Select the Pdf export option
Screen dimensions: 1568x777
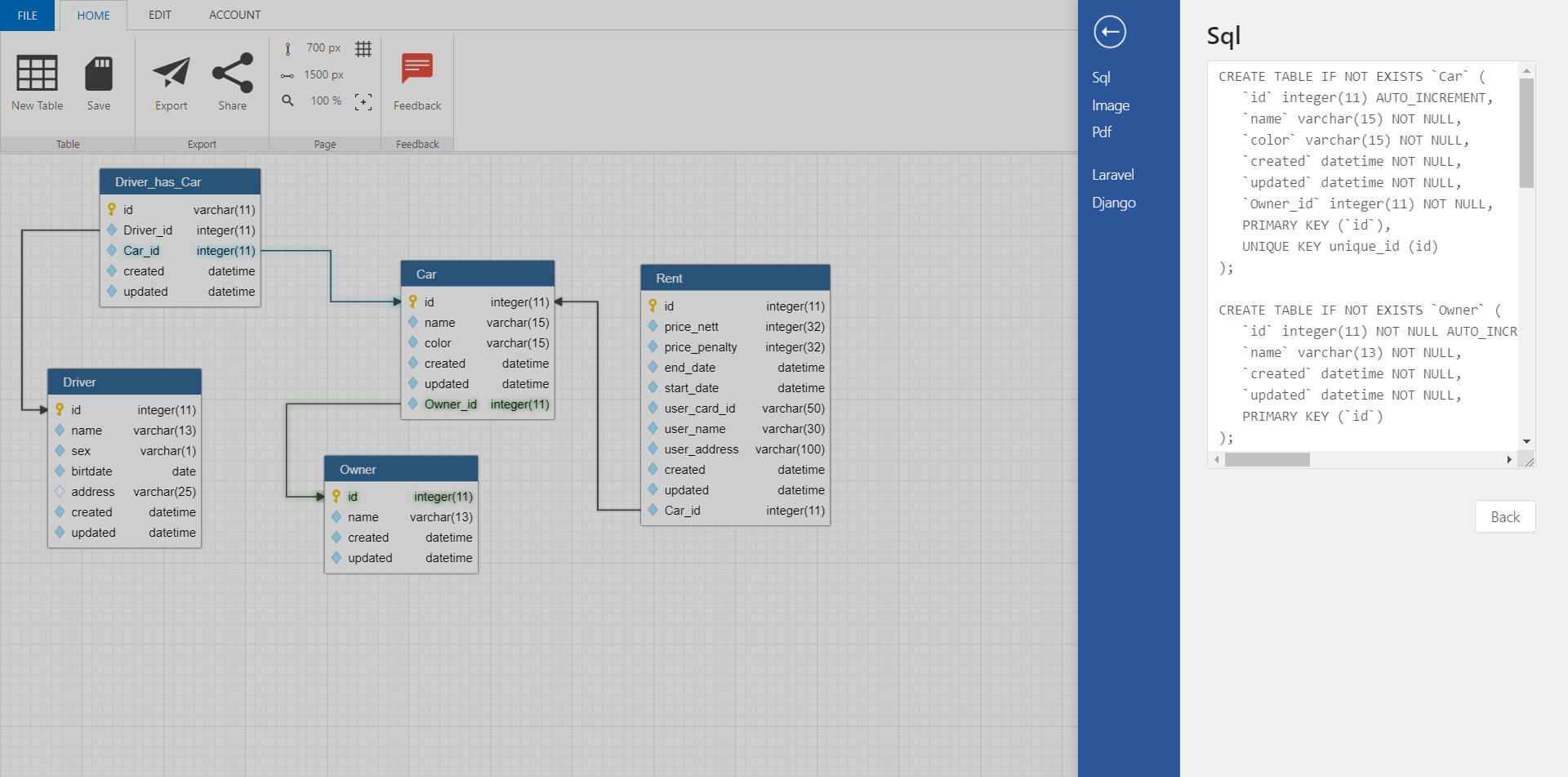coord(1102,132)
